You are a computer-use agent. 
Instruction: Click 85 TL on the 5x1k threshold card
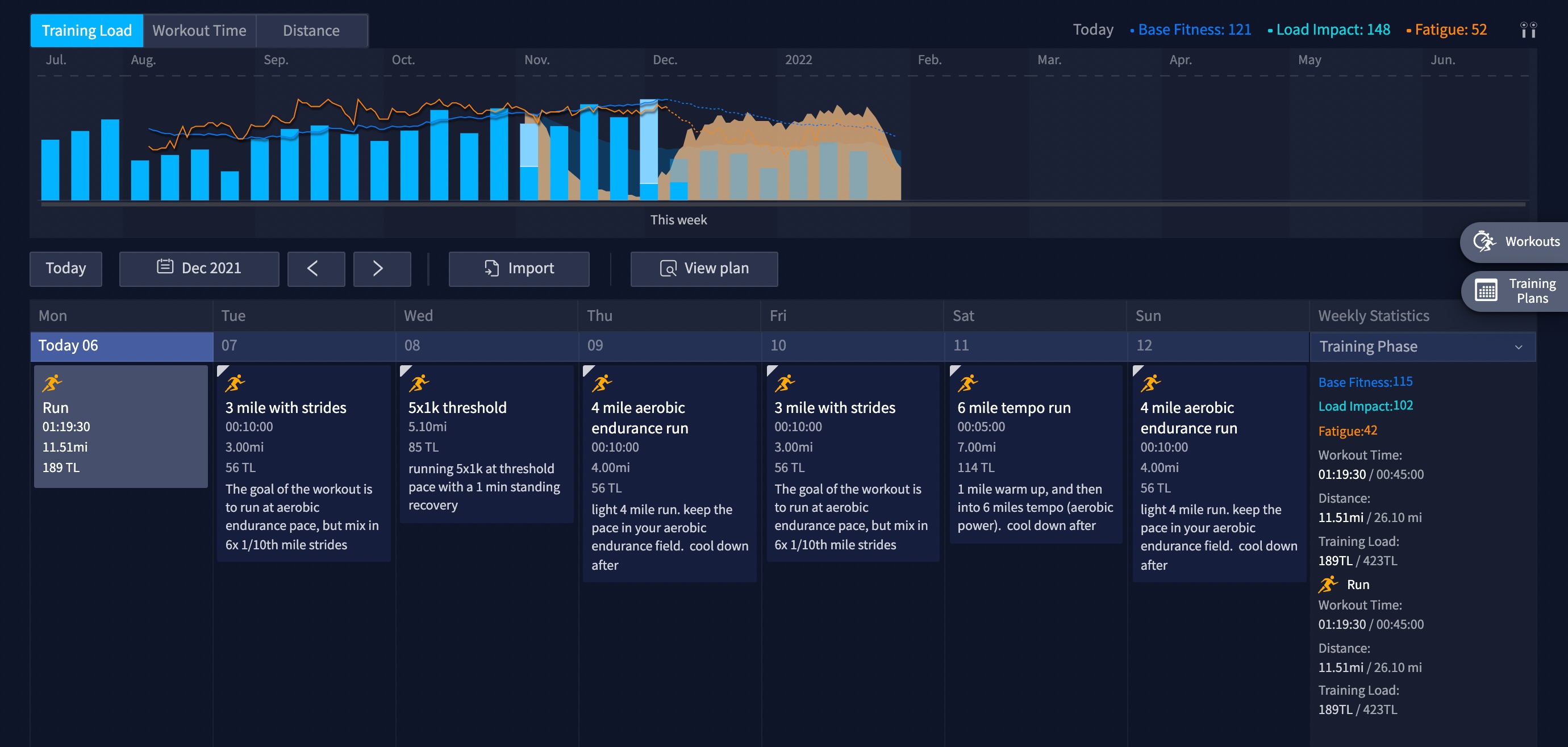point(423,447)
